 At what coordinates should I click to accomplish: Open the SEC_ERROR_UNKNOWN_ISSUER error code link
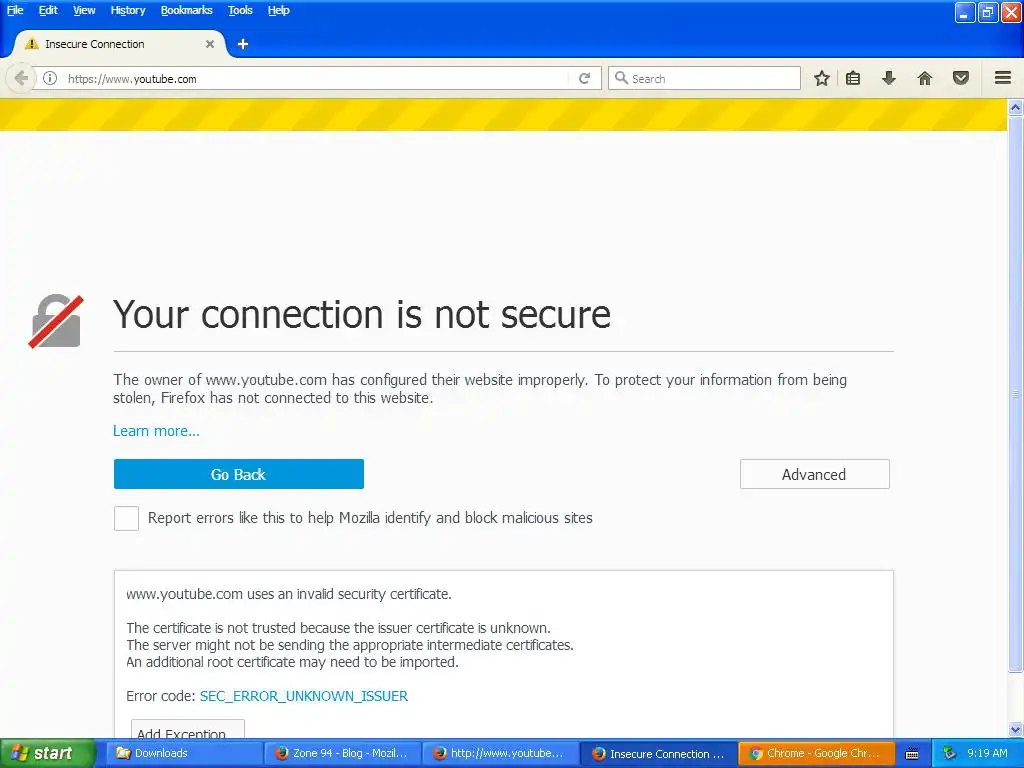[x=304, y=696]
